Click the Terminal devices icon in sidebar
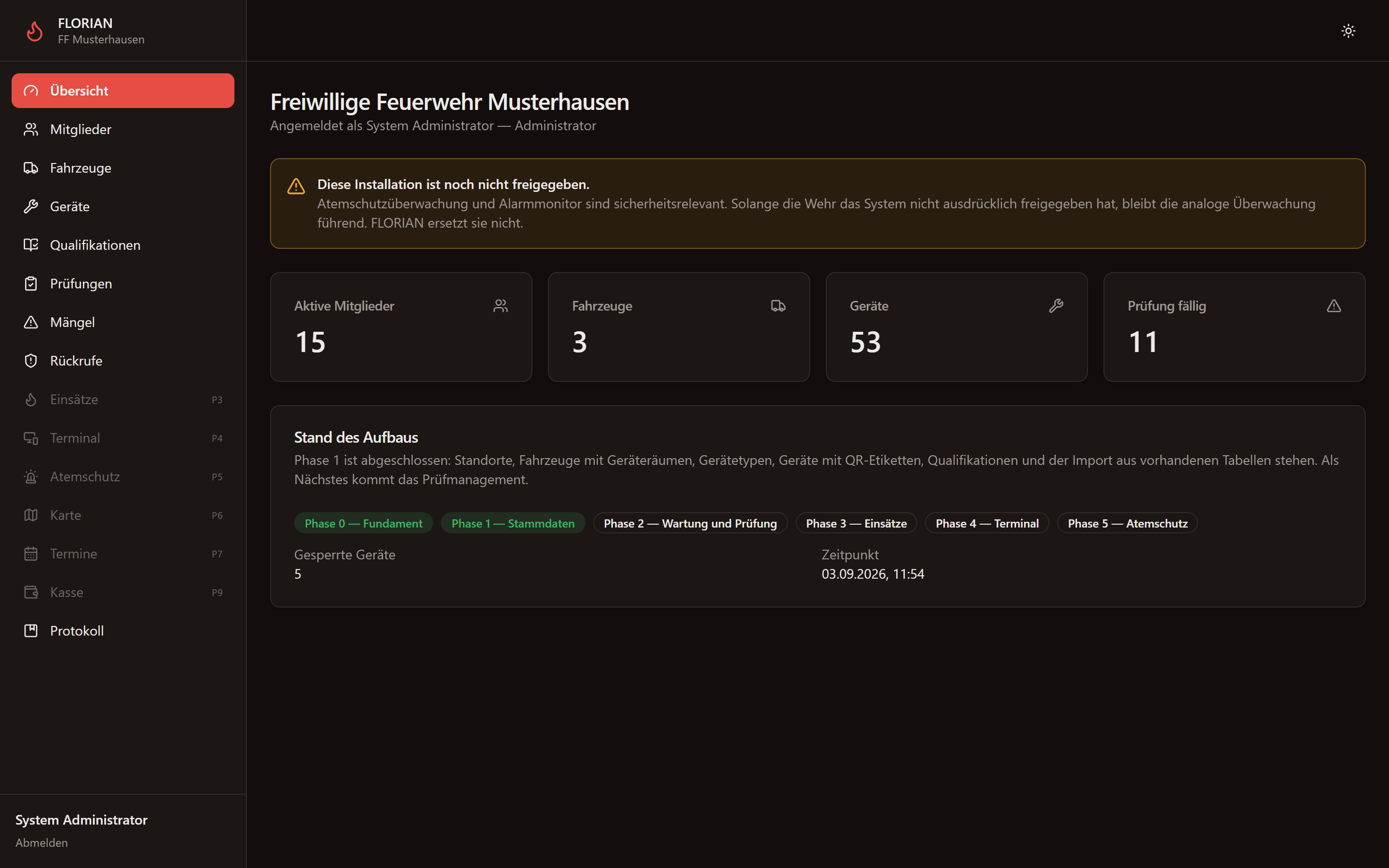The image size is (1389, 868). 31,438
